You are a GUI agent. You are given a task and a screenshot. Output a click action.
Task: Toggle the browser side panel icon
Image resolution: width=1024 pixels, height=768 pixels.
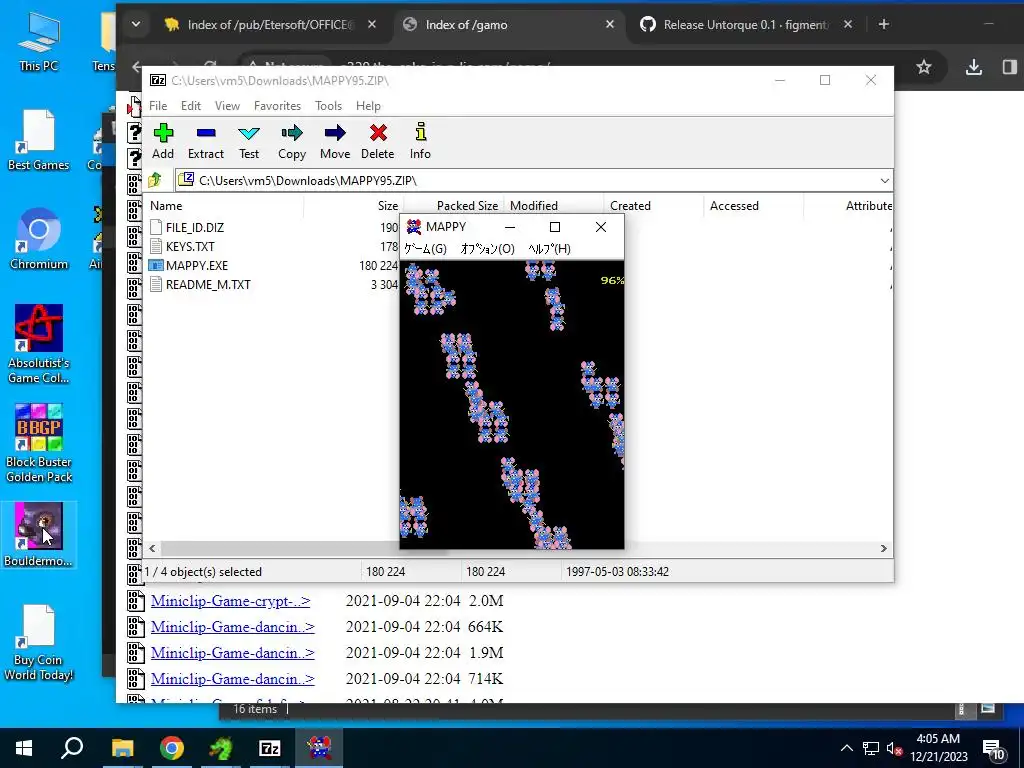tap(1010, 67)
